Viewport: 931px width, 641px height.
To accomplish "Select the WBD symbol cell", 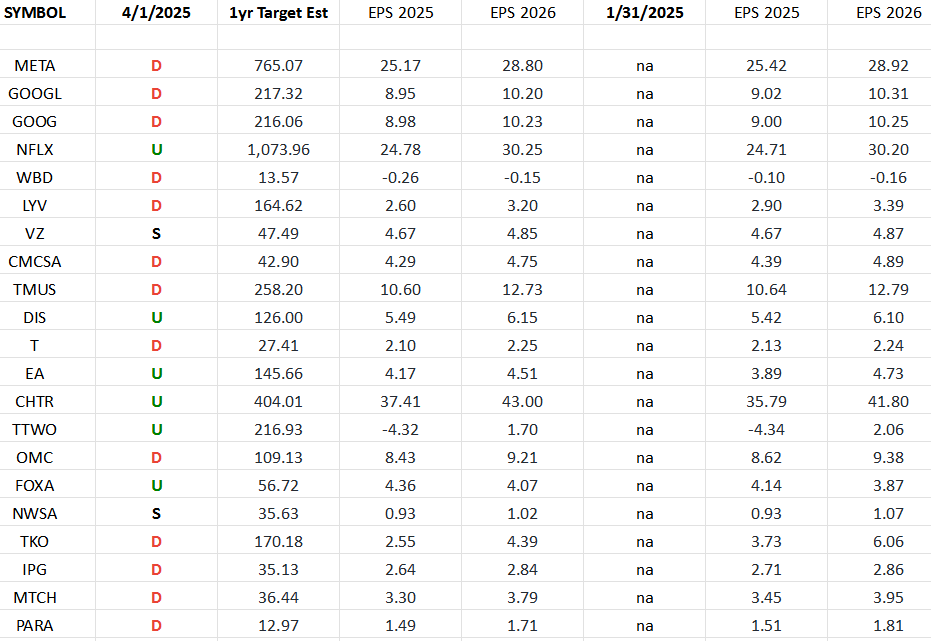I will coord(34,177).
